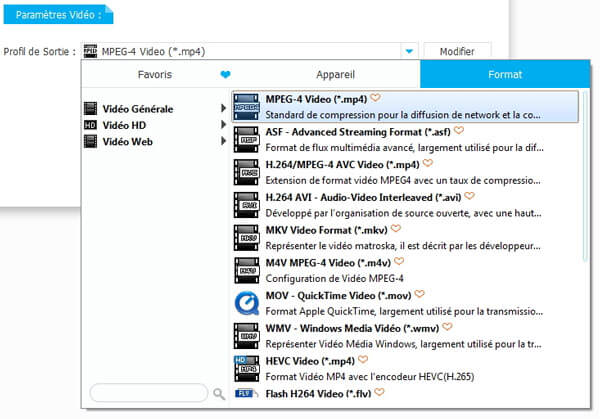Click the Flash H264 Video FLV icon
This screenshot has width=600, height=419.
(247, 395)
